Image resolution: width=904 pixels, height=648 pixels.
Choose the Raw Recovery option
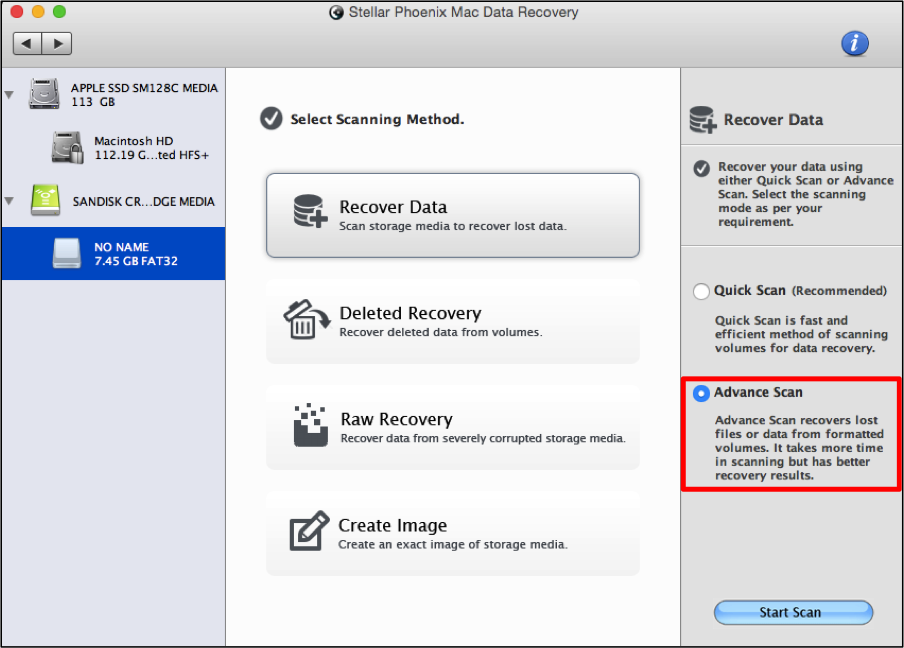click(x=453, y=427)
